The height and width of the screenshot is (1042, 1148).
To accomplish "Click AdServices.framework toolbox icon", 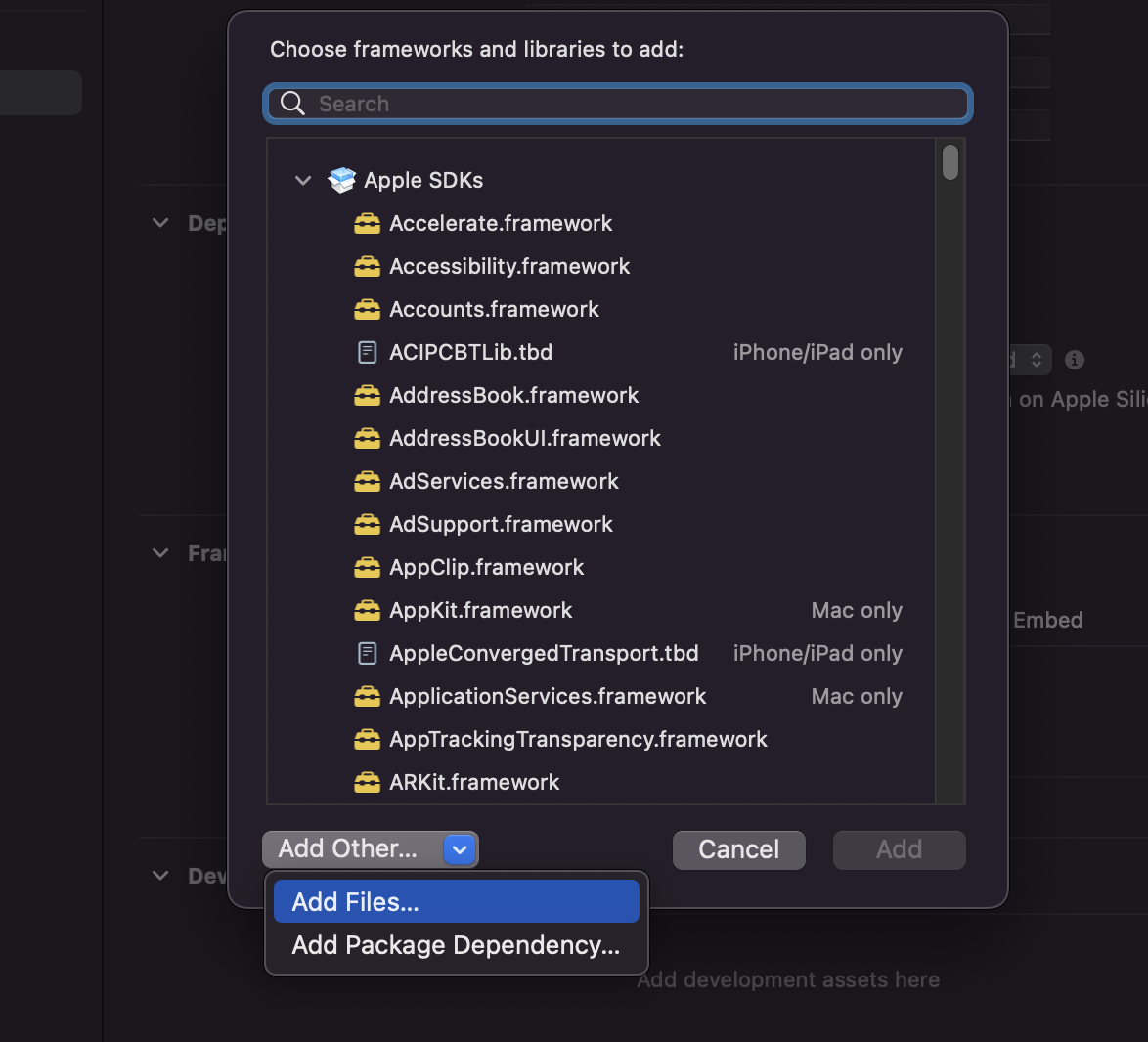I will pos(367,482).
